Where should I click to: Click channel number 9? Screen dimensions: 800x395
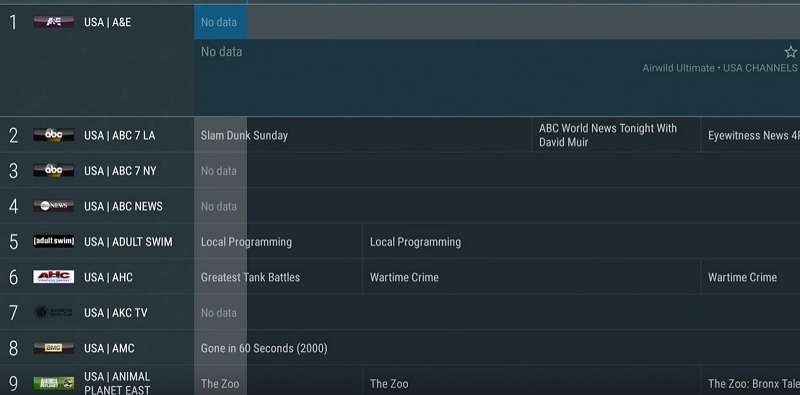(13, 384)
